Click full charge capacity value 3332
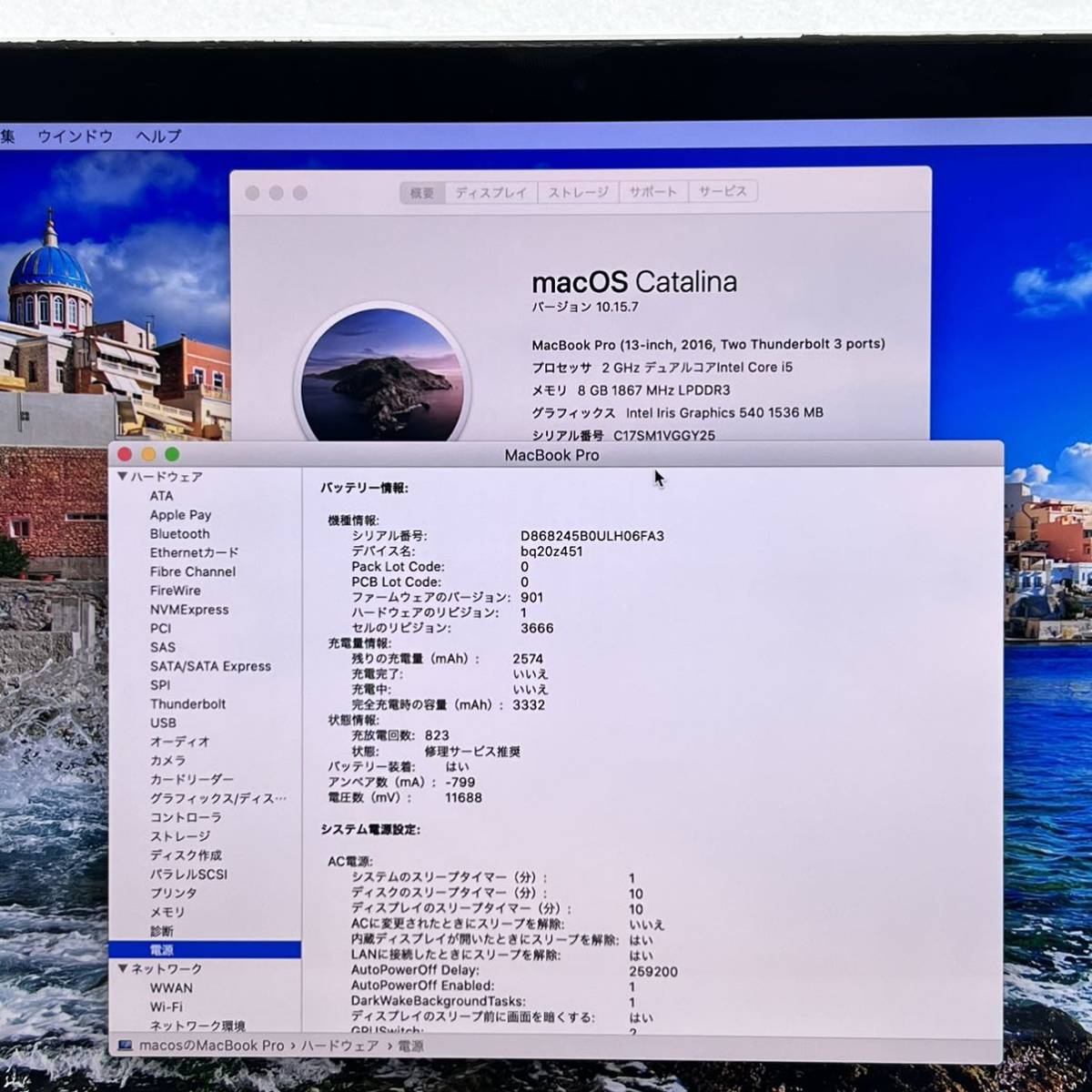The width and height of the screenshot is (1092, 1092). (x=529, y=704)
